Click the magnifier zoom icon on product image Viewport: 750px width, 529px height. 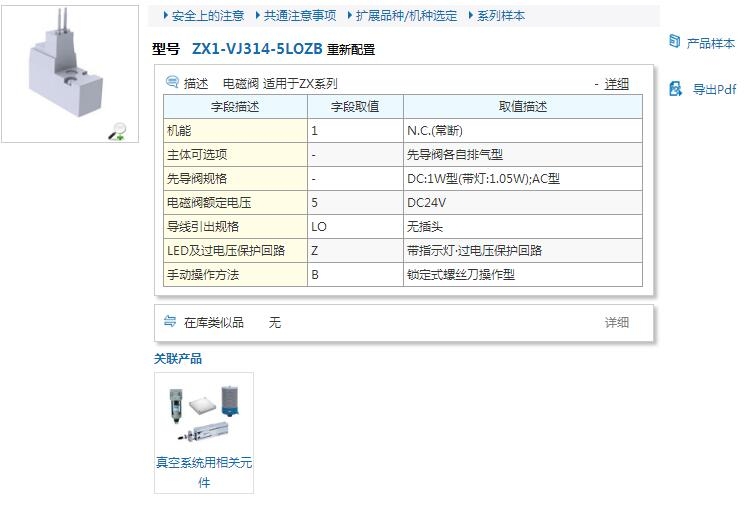tap(118, 130)
